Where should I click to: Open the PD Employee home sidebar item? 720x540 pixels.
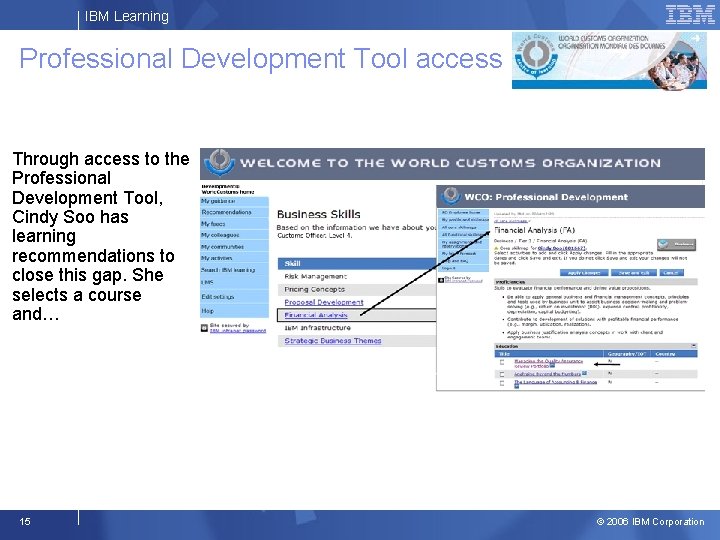pos(463,213)
